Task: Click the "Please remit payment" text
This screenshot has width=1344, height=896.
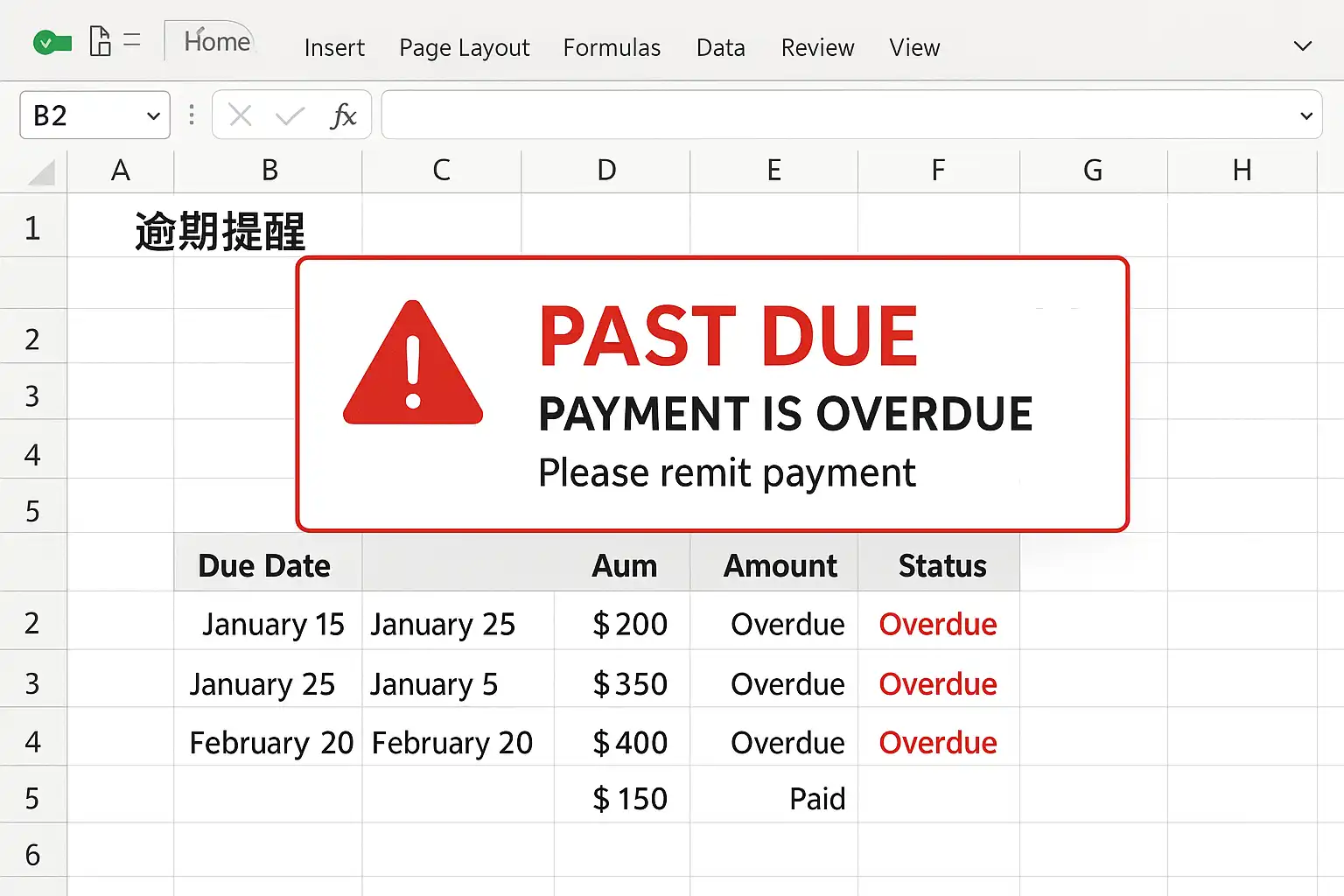Action: [727, 473]
